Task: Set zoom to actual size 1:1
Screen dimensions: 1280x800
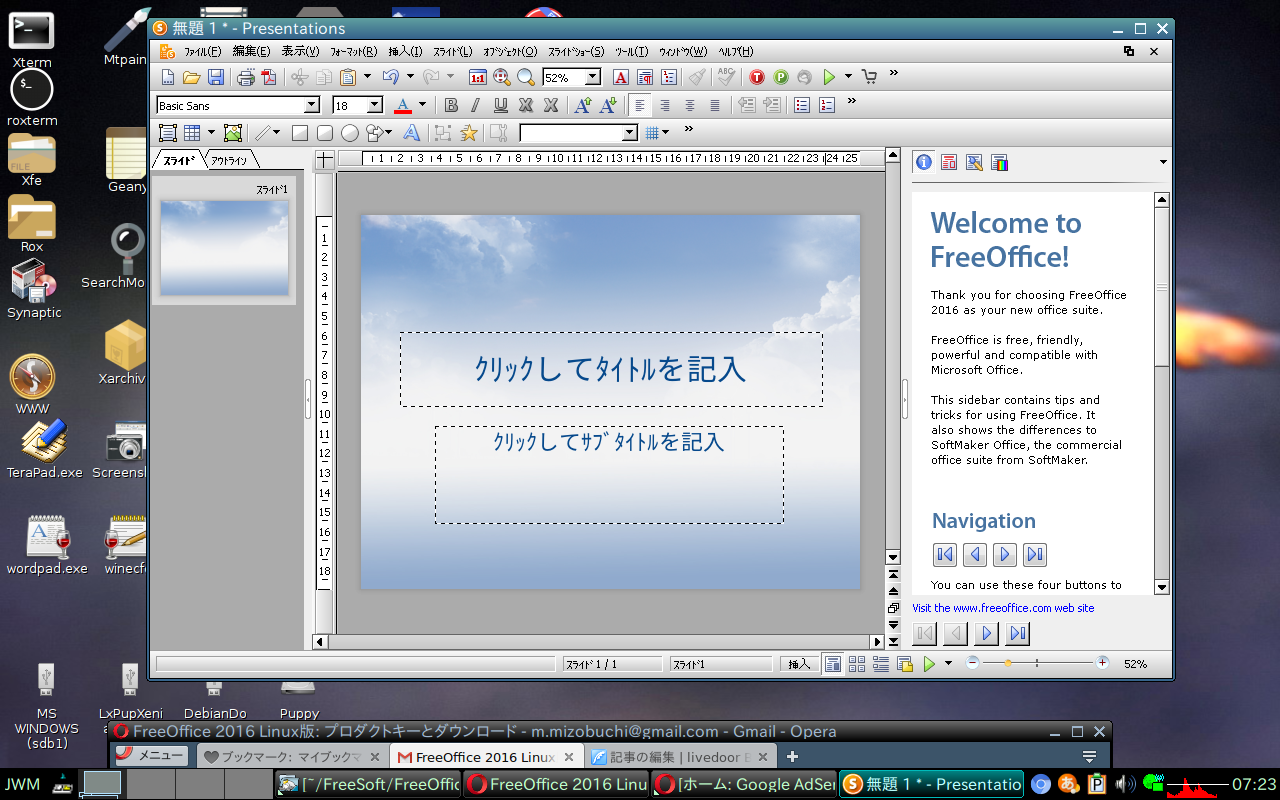Action: click(478, 77)
